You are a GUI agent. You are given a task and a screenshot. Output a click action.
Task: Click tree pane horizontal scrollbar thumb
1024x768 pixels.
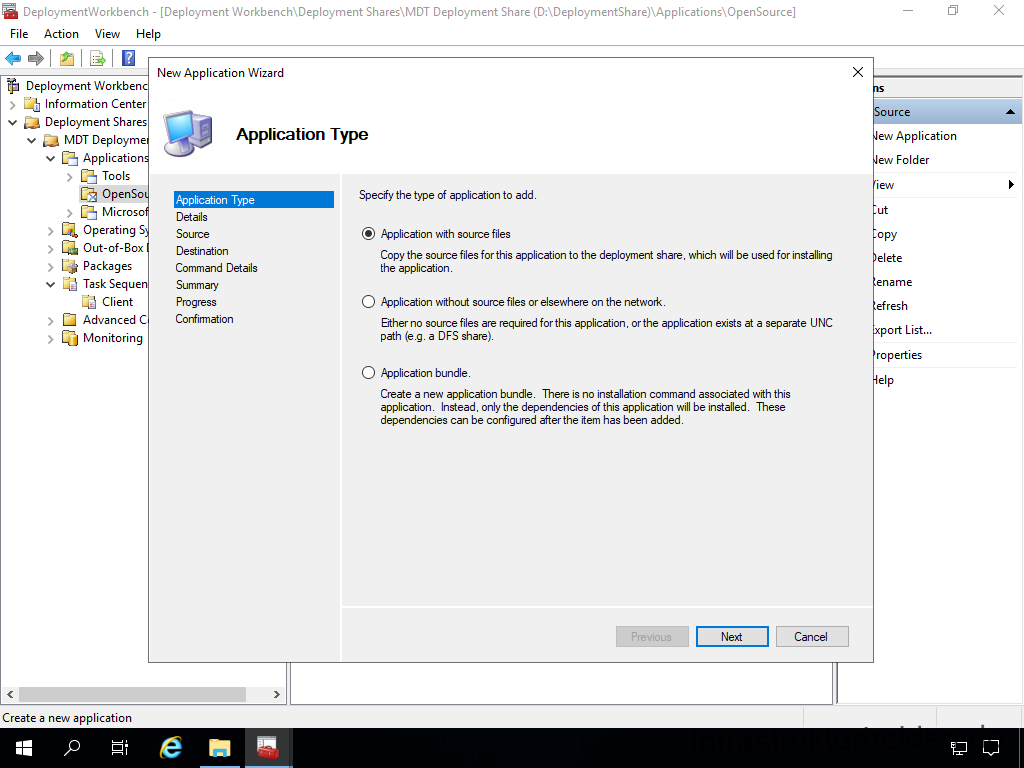coord(133,694)
